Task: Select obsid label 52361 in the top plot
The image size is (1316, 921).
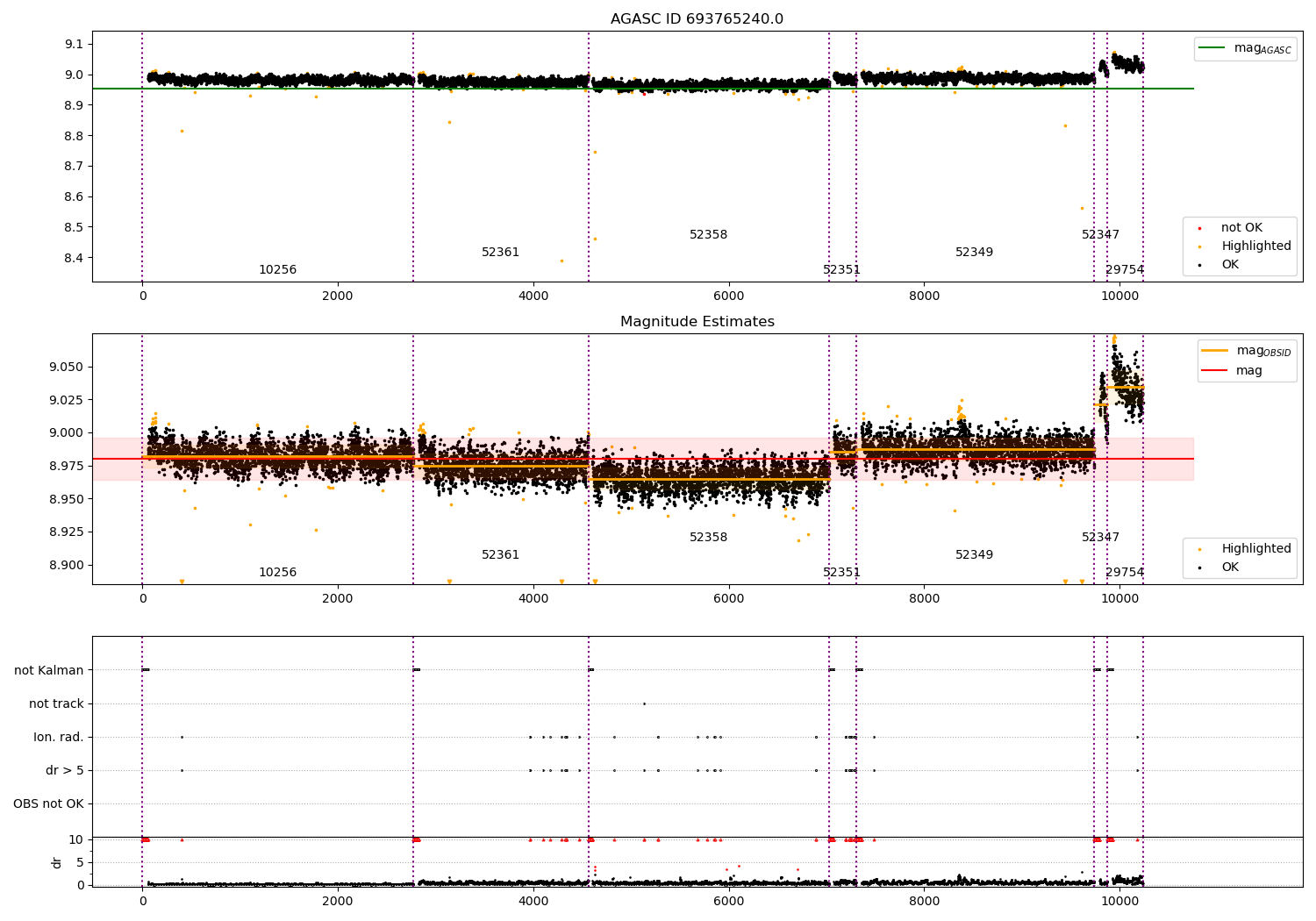Action: coord(500,253)
